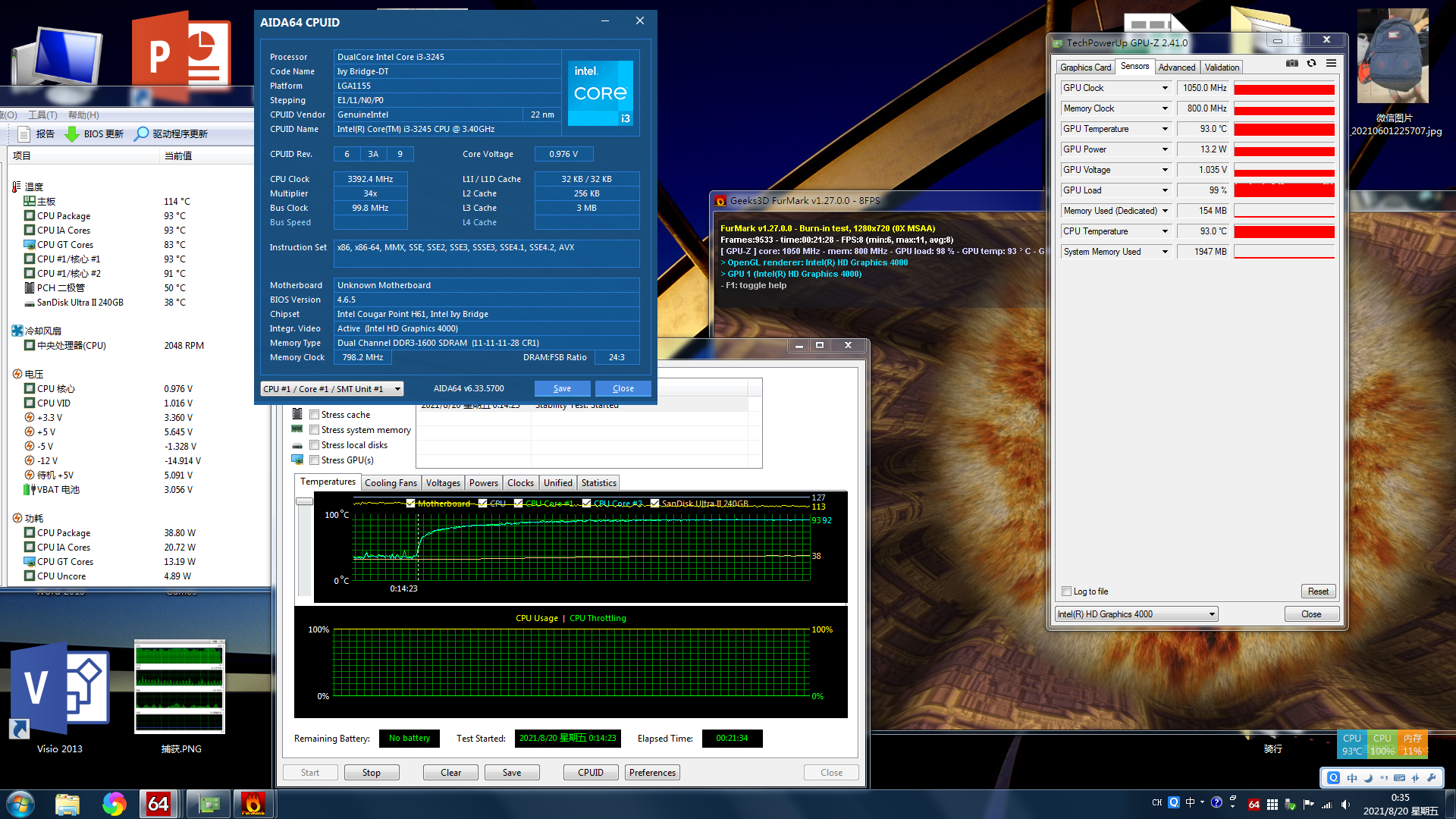Toggle the Motherboard graph checkbox
1456x819 pixels.
point(411,504)
